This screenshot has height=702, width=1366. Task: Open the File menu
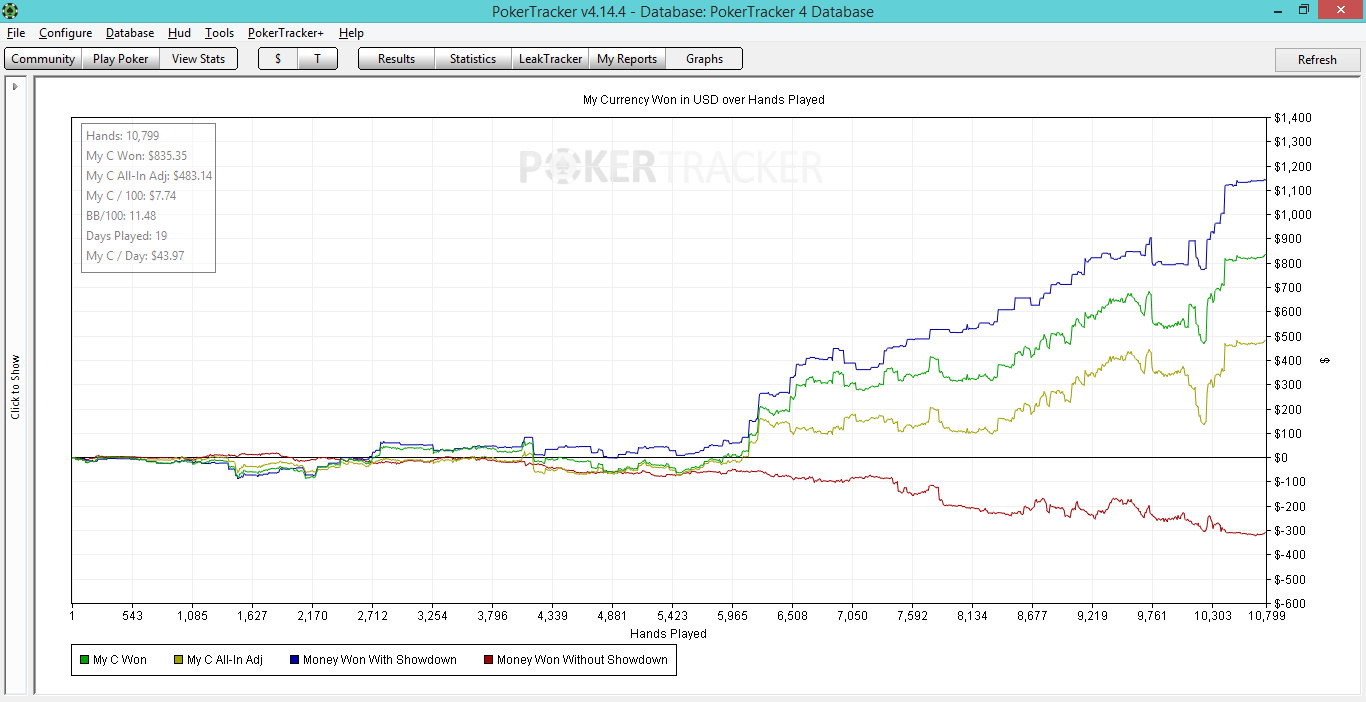(16, 33)
